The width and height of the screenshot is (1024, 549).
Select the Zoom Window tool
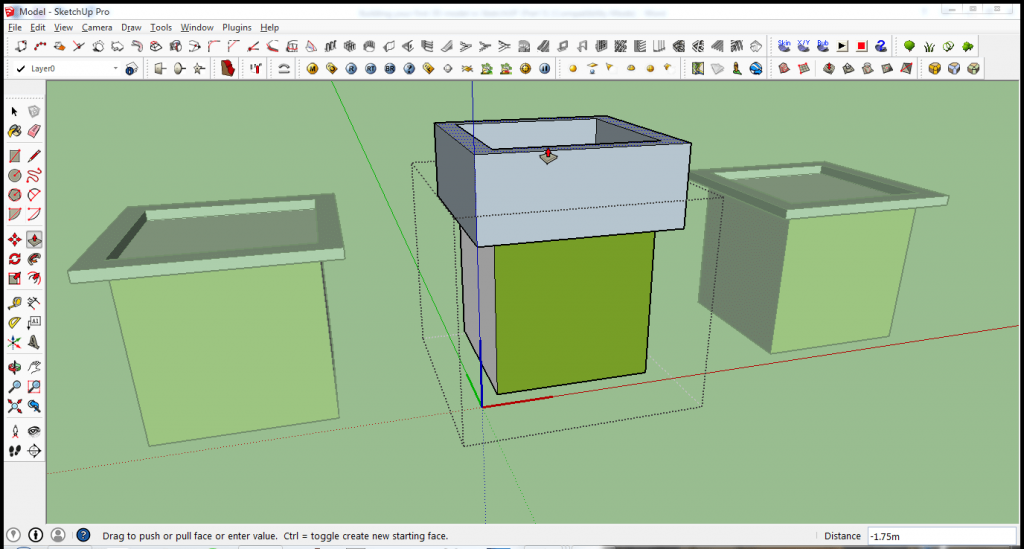(x=34, y=386)
